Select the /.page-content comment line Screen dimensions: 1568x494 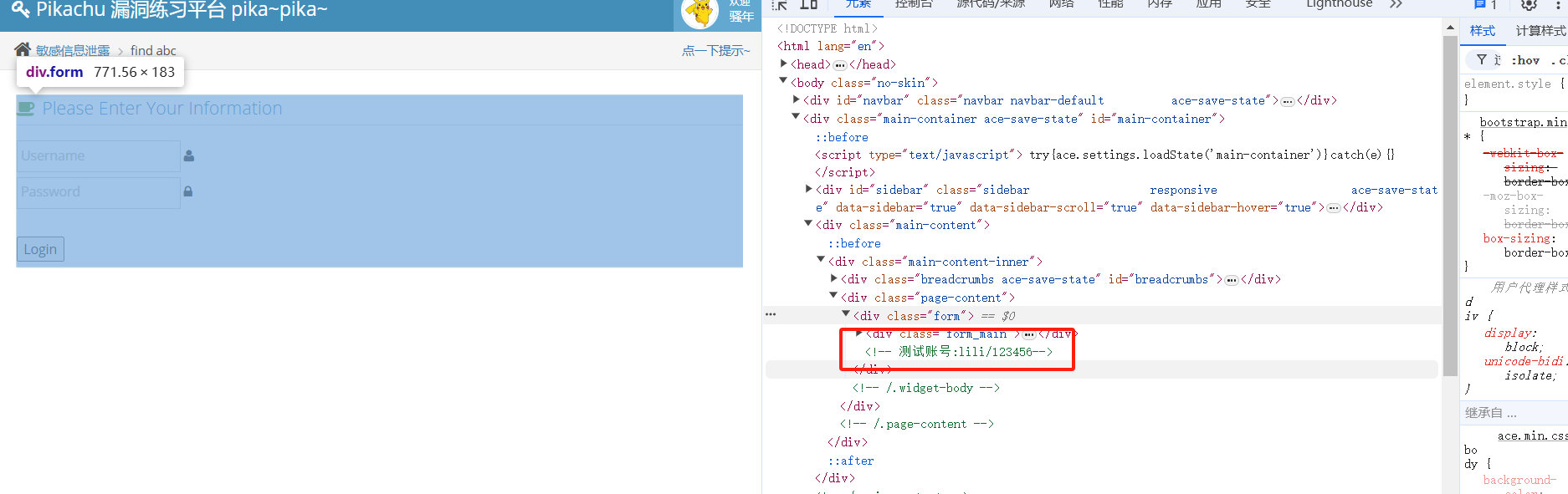click(x=917, y=425)
